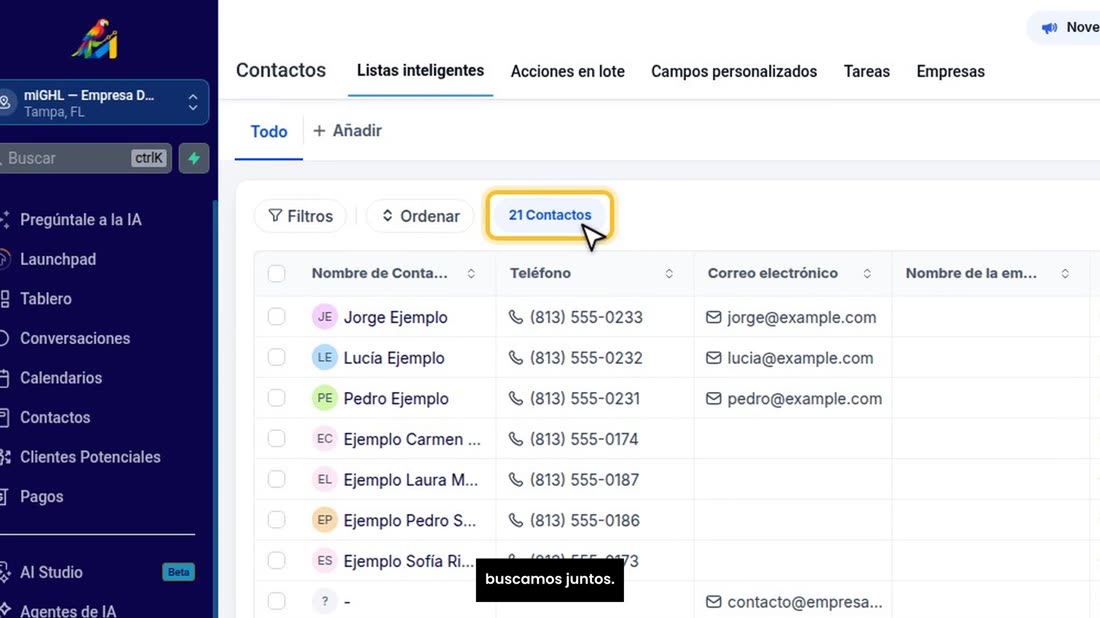
Task: Check the box for the unnamed contact row
Action: pos(276,602)
